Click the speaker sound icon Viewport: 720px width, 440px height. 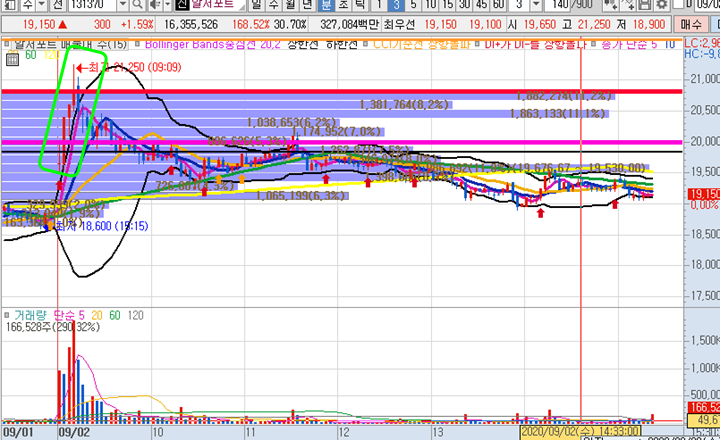click(156, 5)
